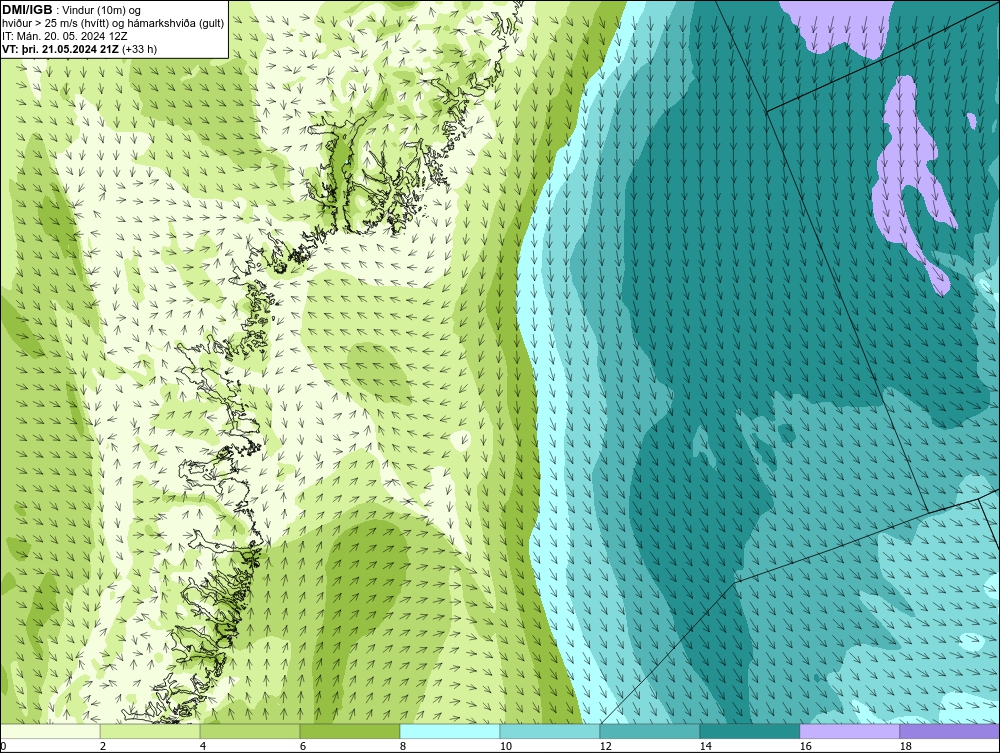Click the valid time VT line
1000x753 pixels.
tap(79, 48)
